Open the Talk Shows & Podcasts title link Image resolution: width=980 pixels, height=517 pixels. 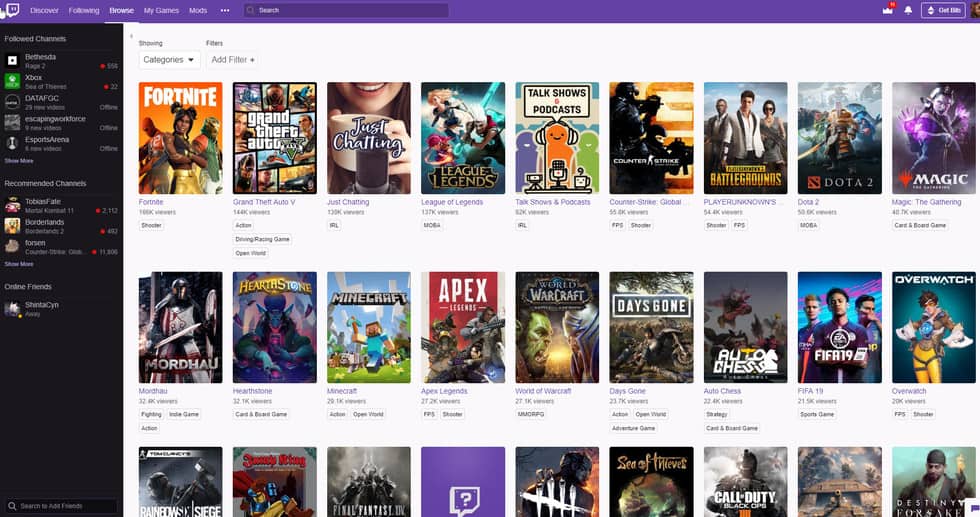pos(552,202)
